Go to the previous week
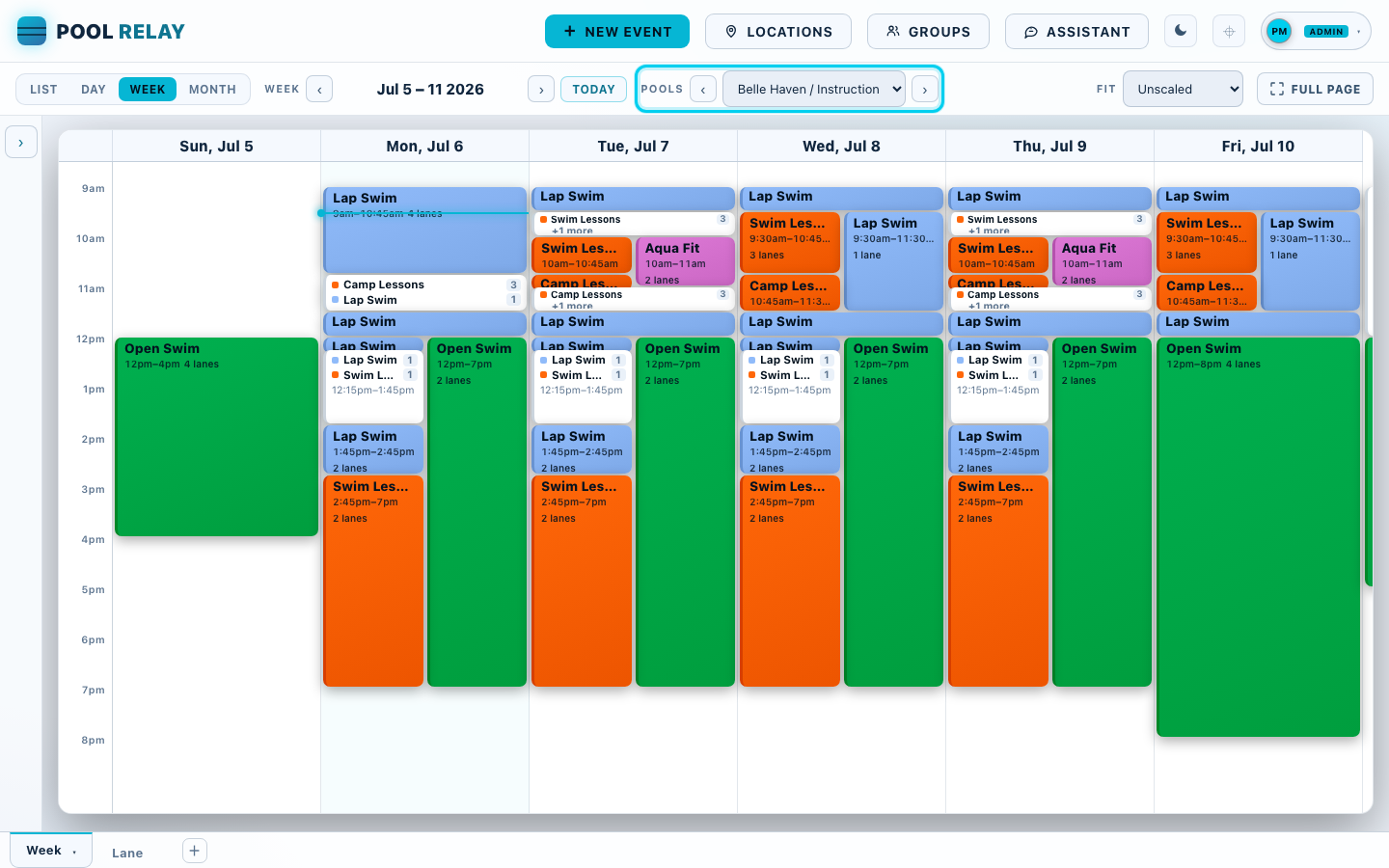1389x868 pixels. 319,89
